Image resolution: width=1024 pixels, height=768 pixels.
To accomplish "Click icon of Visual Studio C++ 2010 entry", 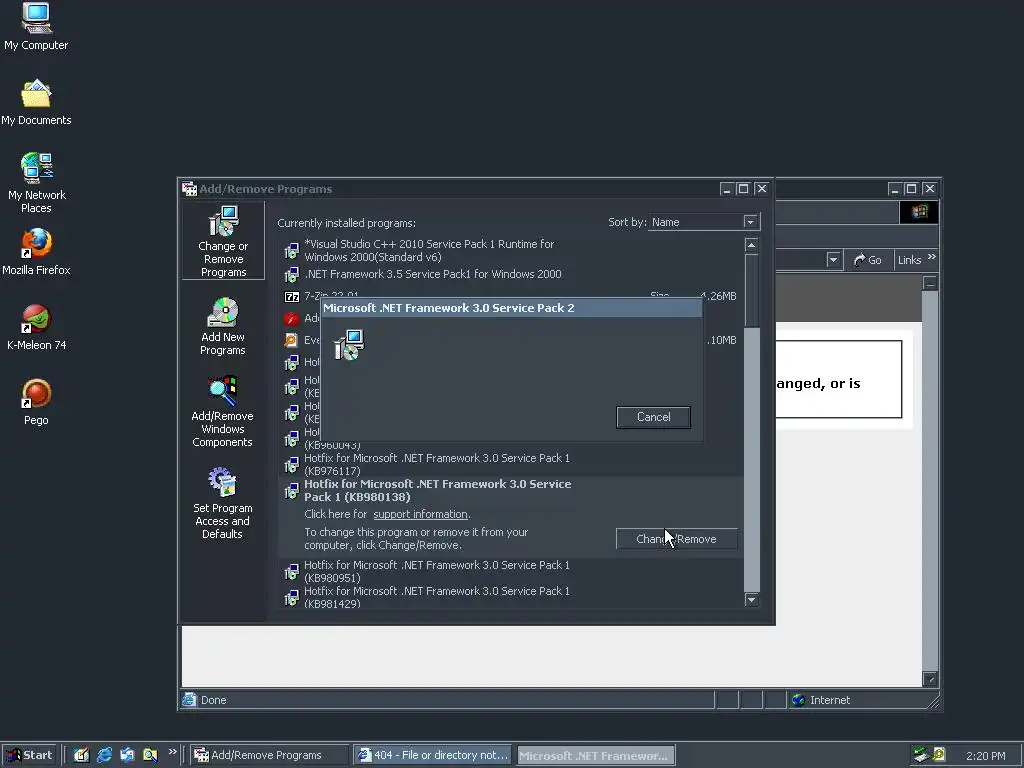I will click(x=291, y=250).
